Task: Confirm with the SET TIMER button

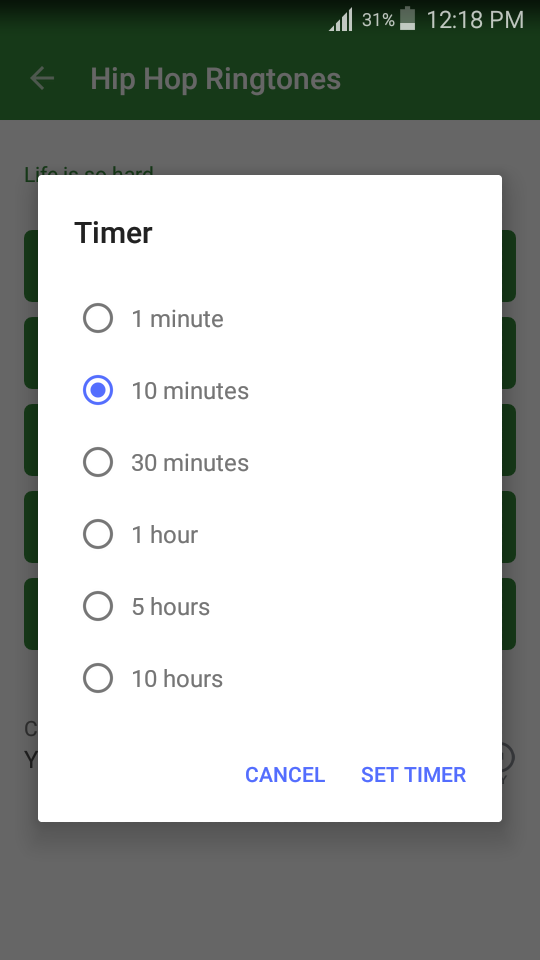Action: (x=413, y=774)
